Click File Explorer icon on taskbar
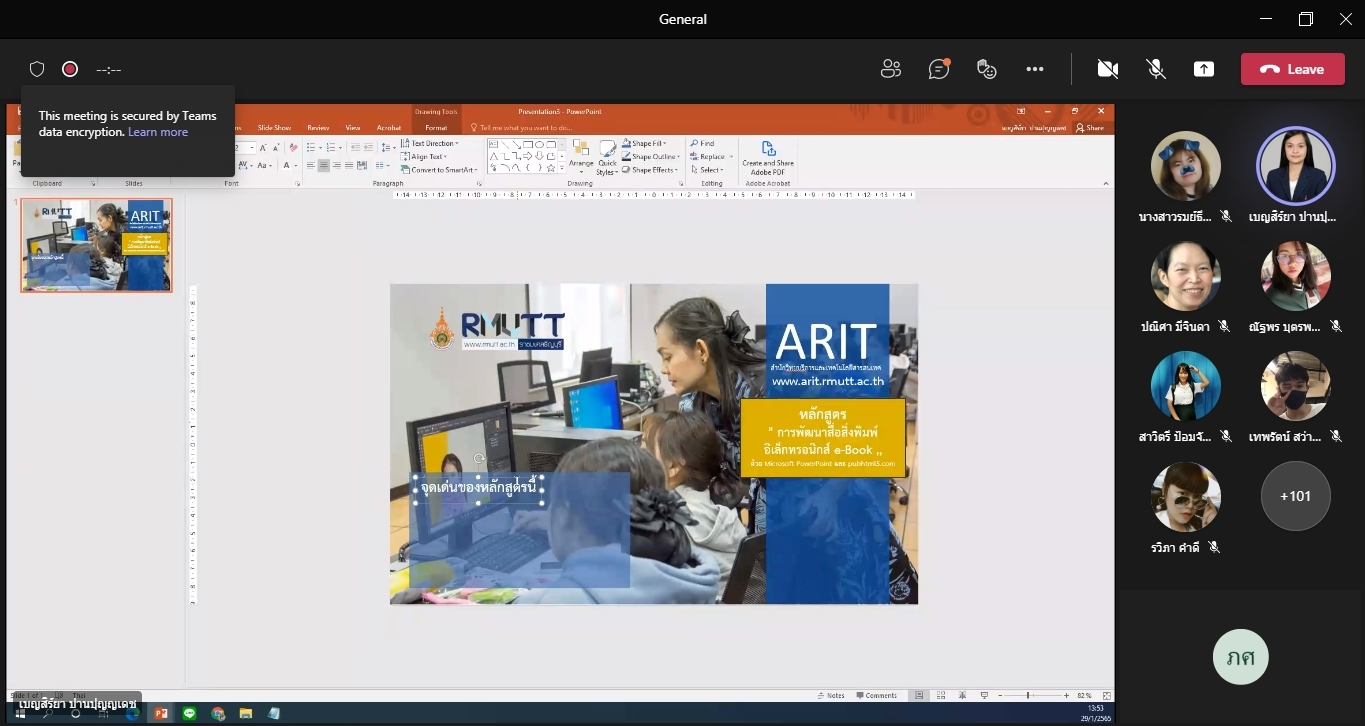1365x726 pixels. click(x=246, y=714)
